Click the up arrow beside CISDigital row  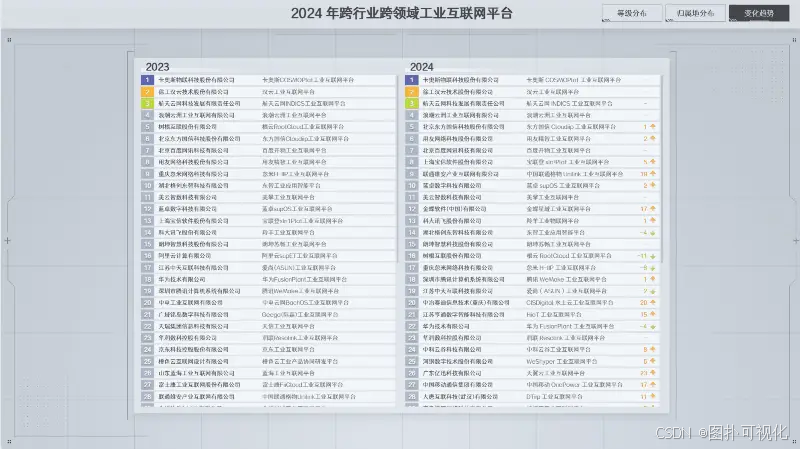(653, 303)
